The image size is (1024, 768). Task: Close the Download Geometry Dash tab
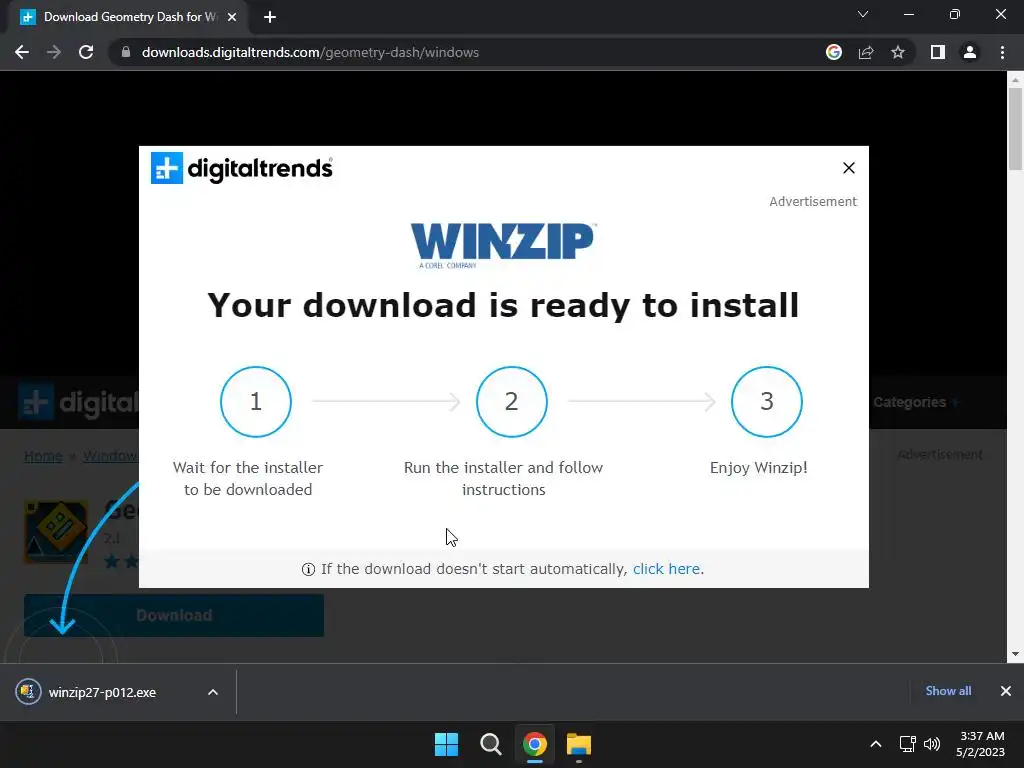[232, 17]
